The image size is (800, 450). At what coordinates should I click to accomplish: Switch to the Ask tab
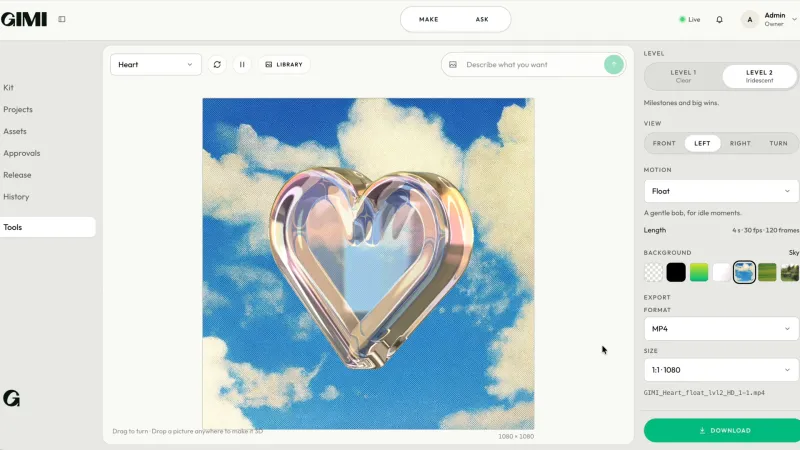click(482, 19)
